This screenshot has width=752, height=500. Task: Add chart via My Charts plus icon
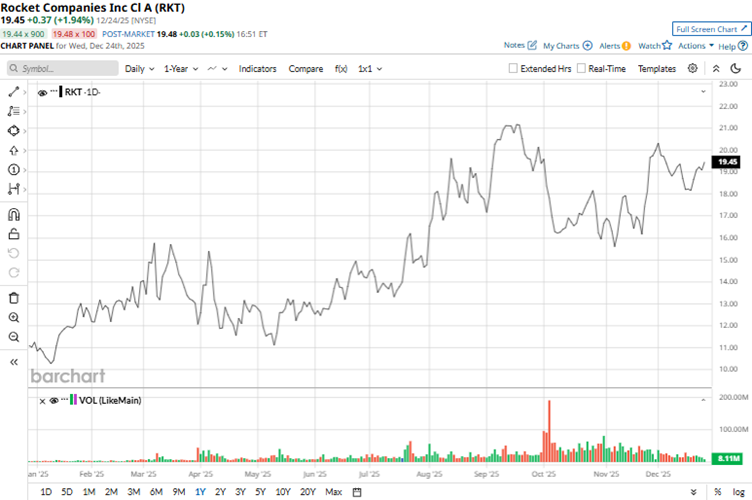[588, 46]
